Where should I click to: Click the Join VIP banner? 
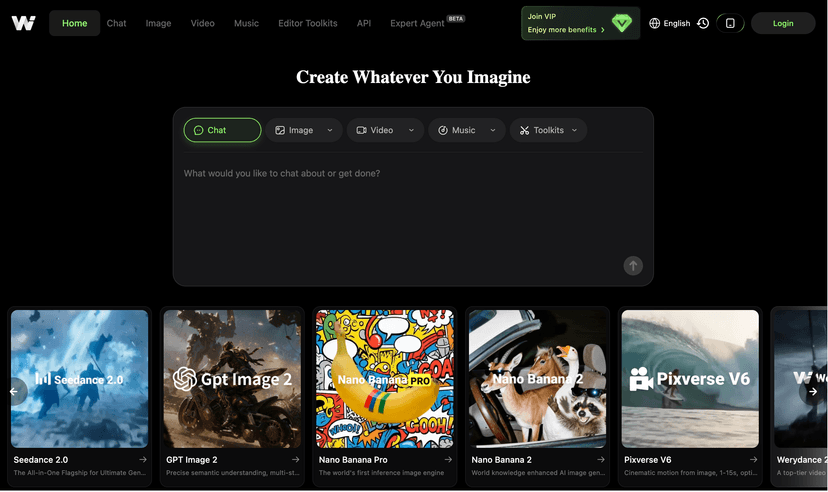coord(580,23)
